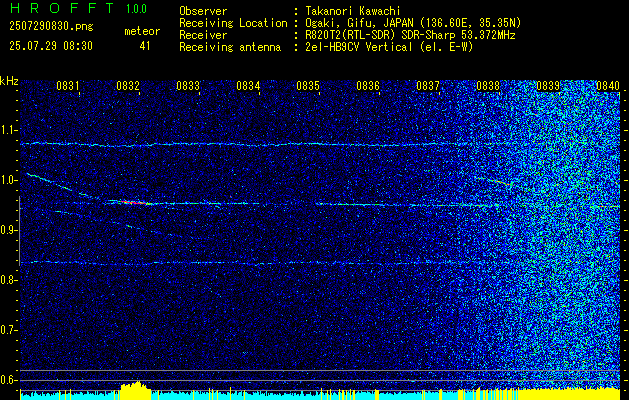Click the Ogaki, Gifu, JAPAN location text
The width and height of the screenshot is (629, 400).
[x=413, y=23]
